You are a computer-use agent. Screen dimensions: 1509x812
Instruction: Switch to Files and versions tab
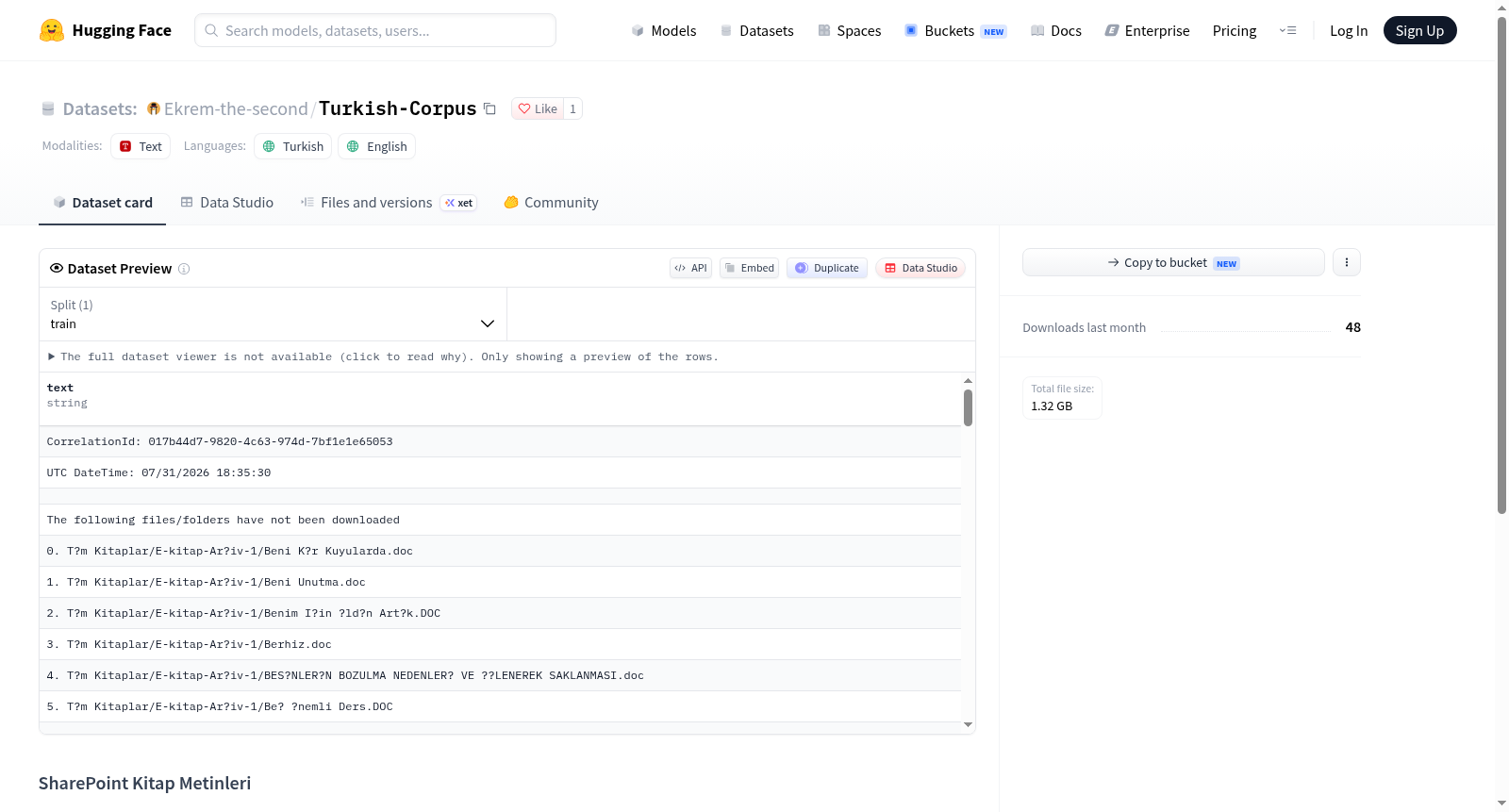coord(389,202)
